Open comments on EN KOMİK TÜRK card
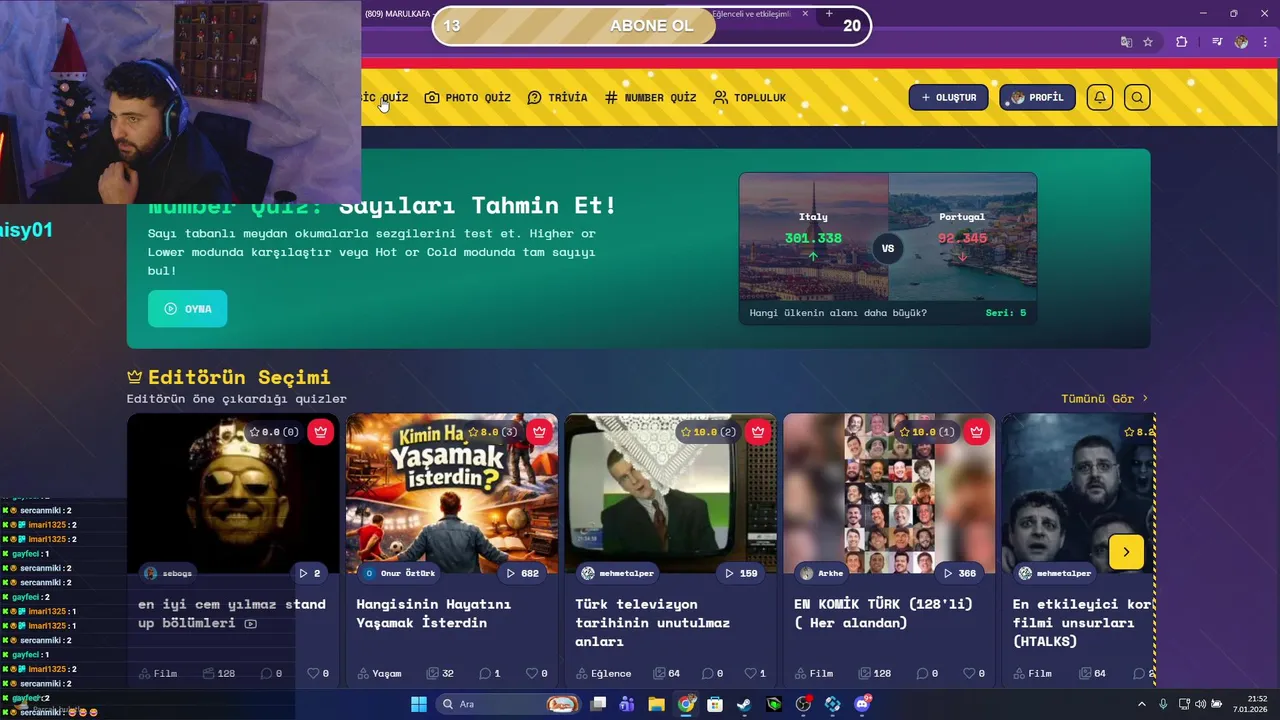Image resolution: width=1280 pixels, height=720 pixels. (928, 673)
